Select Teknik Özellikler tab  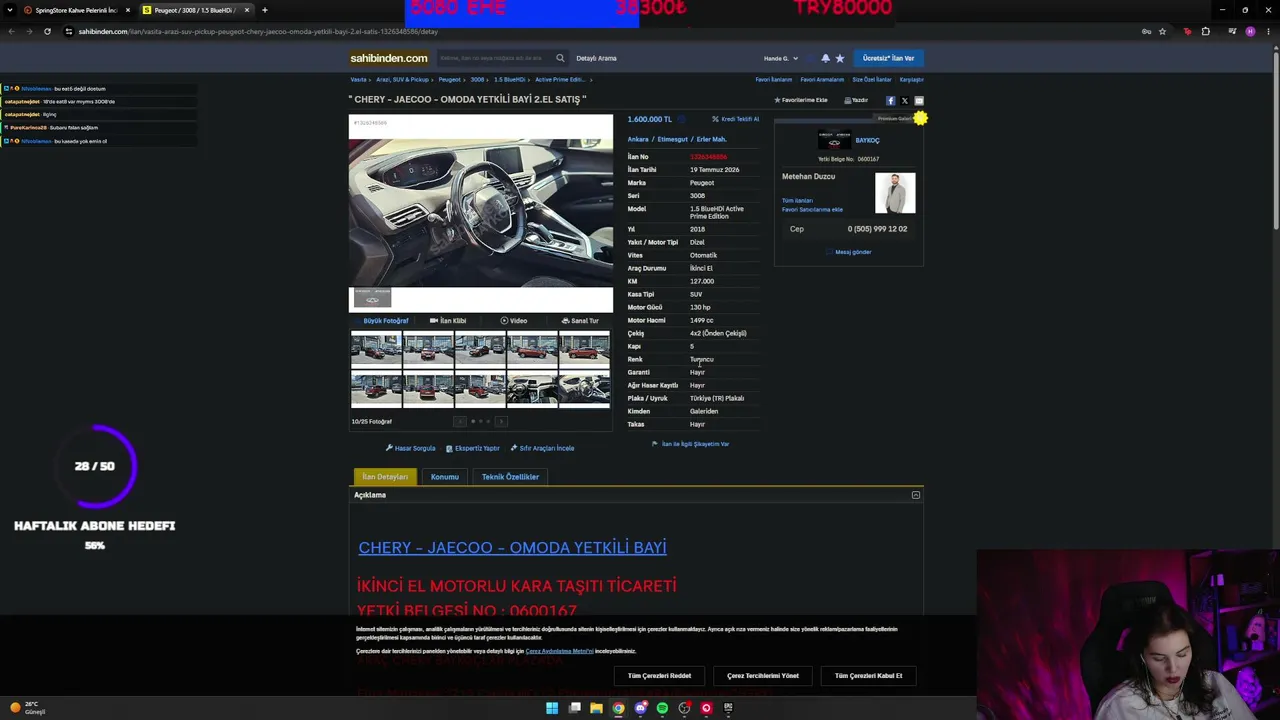coord(510,477)
